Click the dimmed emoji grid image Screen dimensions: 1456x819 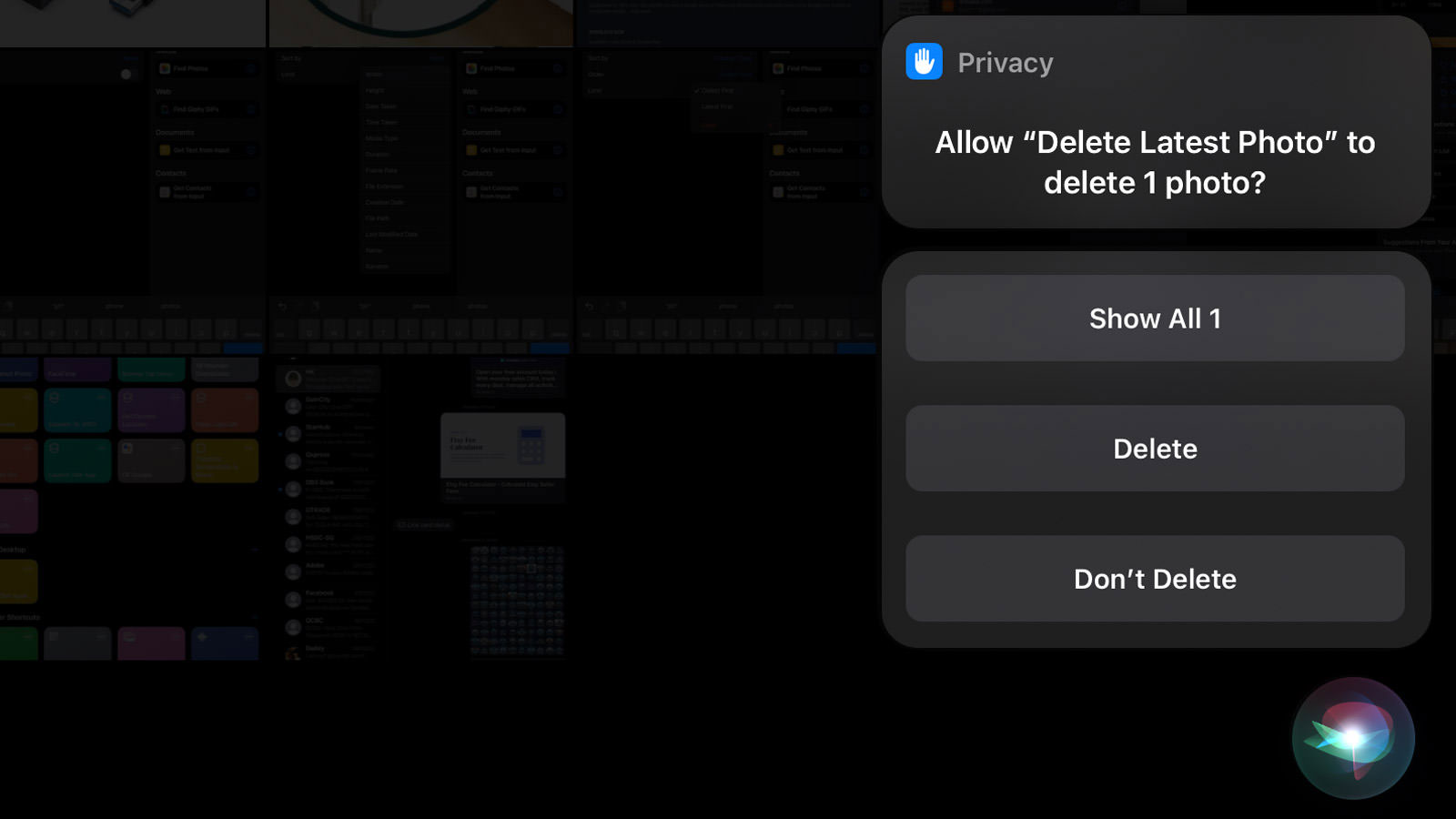click(517, 601)
